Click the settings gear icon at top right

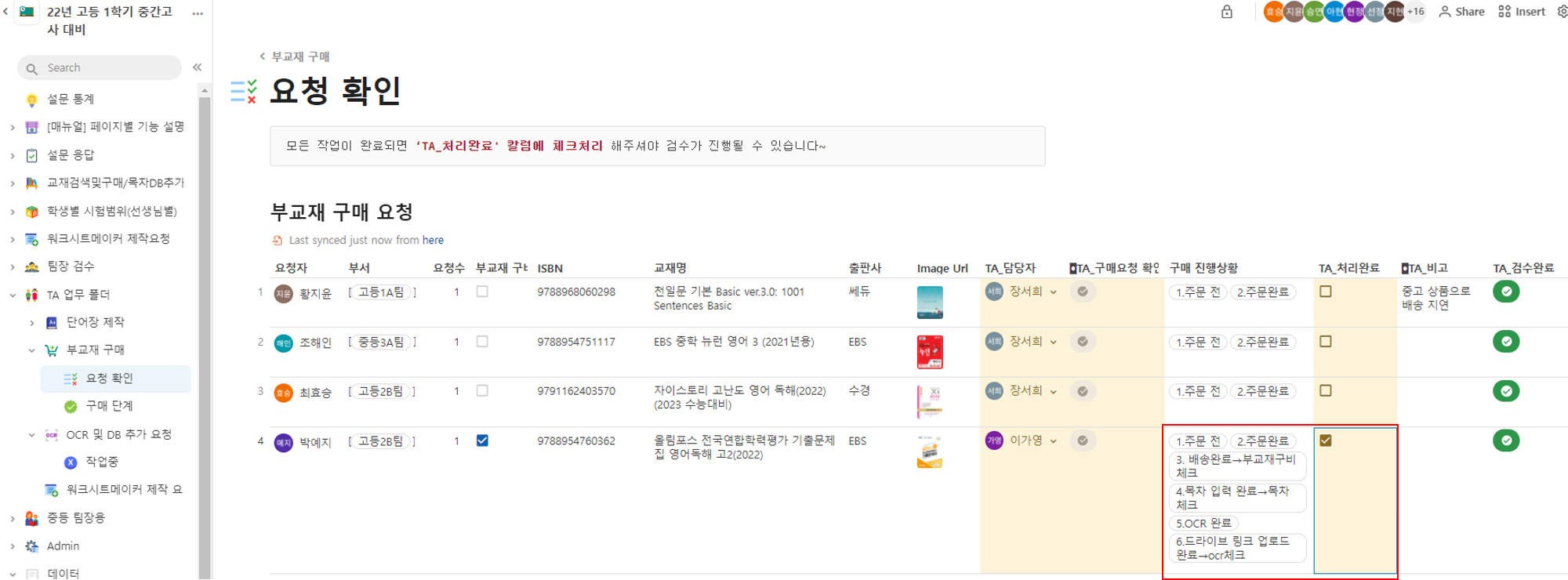[x=1562, y=12]
